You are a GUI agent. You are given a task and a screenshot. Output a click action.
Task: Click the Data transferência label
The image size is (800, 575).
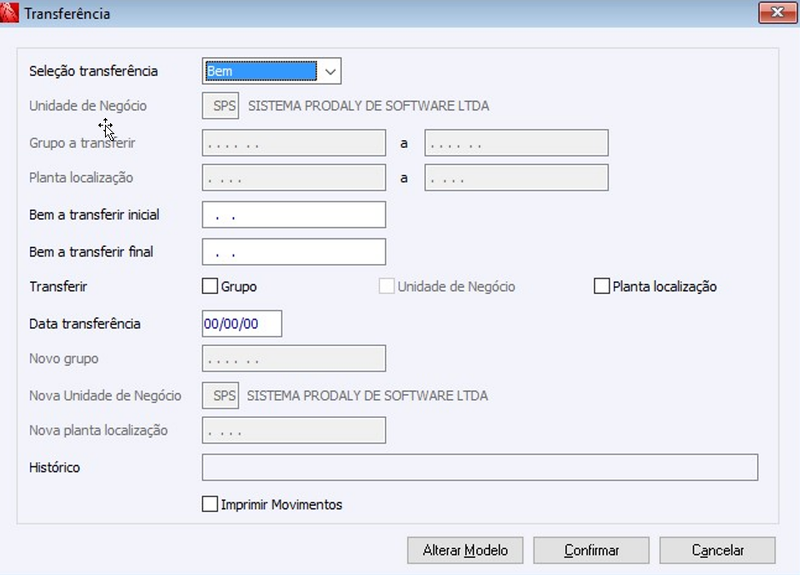tap(85, 323)
